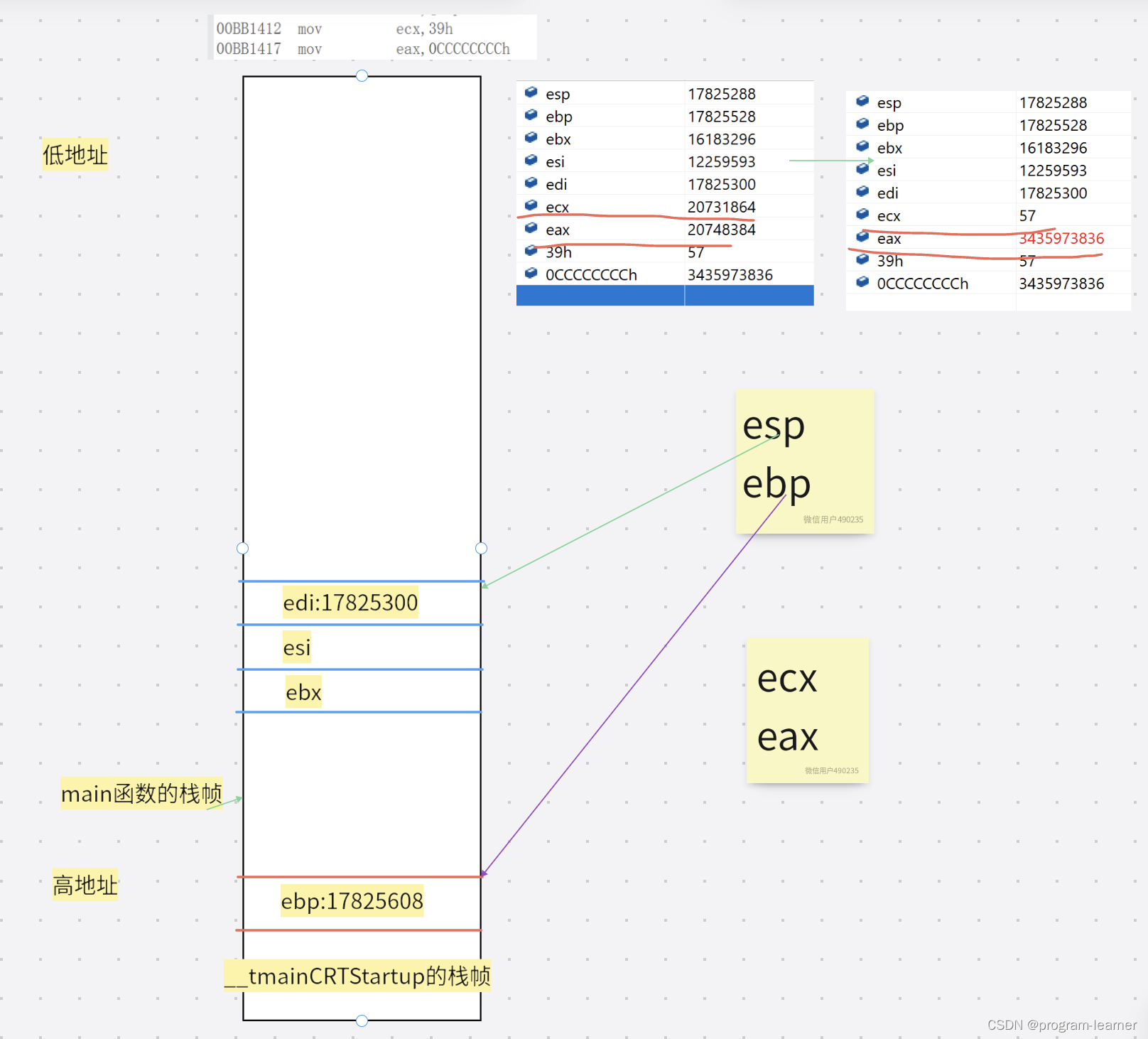Select the left middle handle of the stack rectangle
The height and width of the screenshot is (1039, 1148).
click(243, 548)
